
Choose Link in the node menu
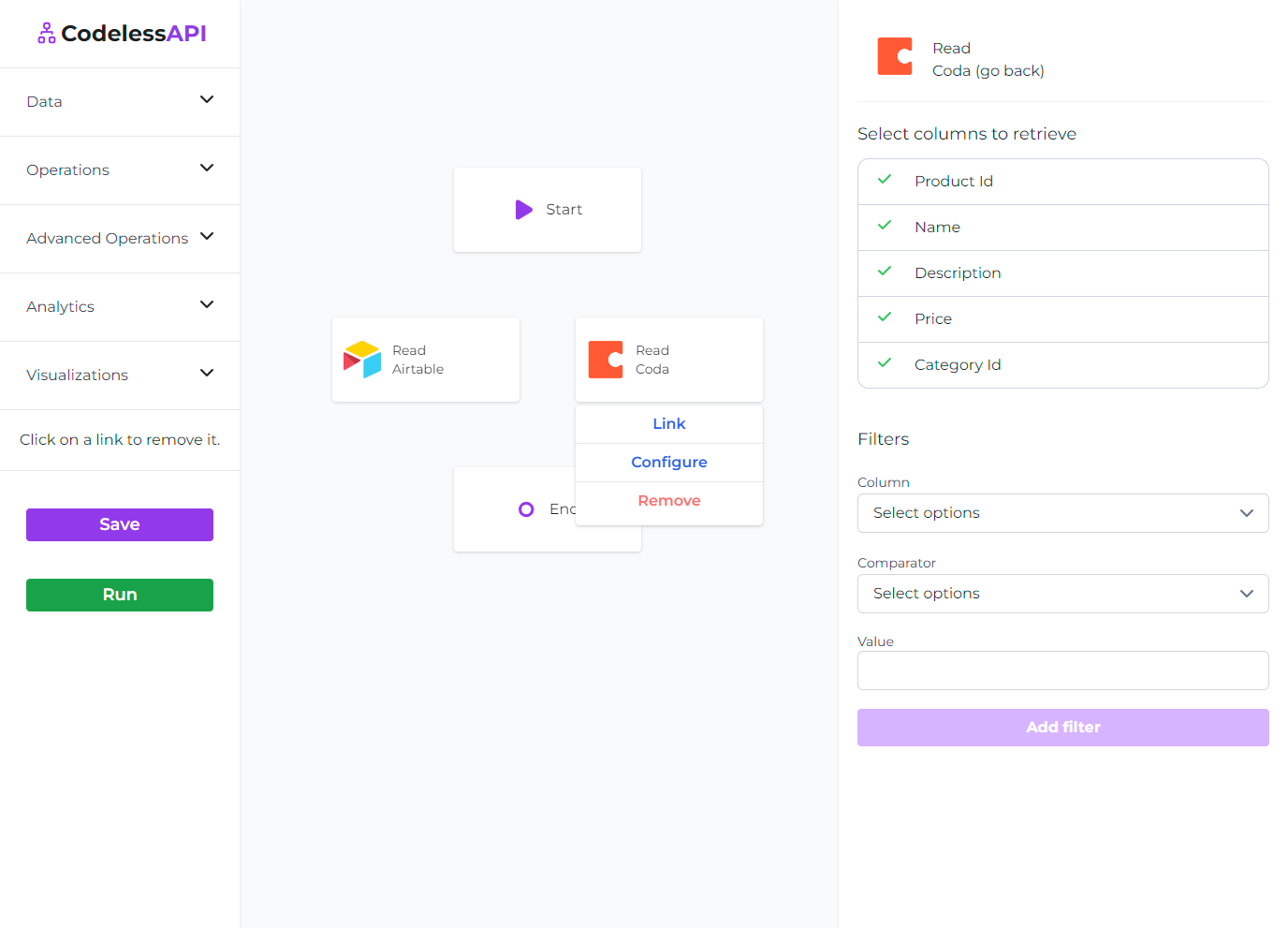669,424
